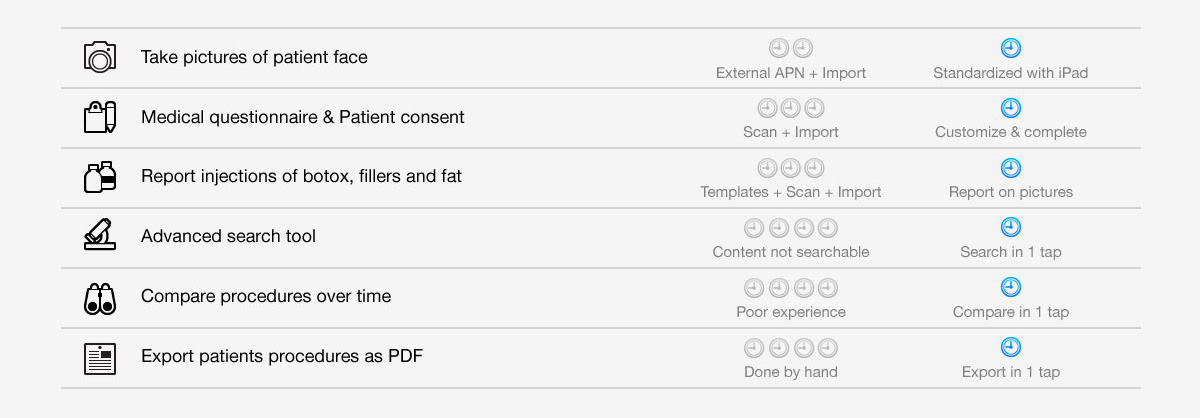Image resolution: width=1200 pixels, height=418 pixels.
Task: Click the binoculars icon for comparing procedures
Action: pyautogui.click(x=100, y=298)
